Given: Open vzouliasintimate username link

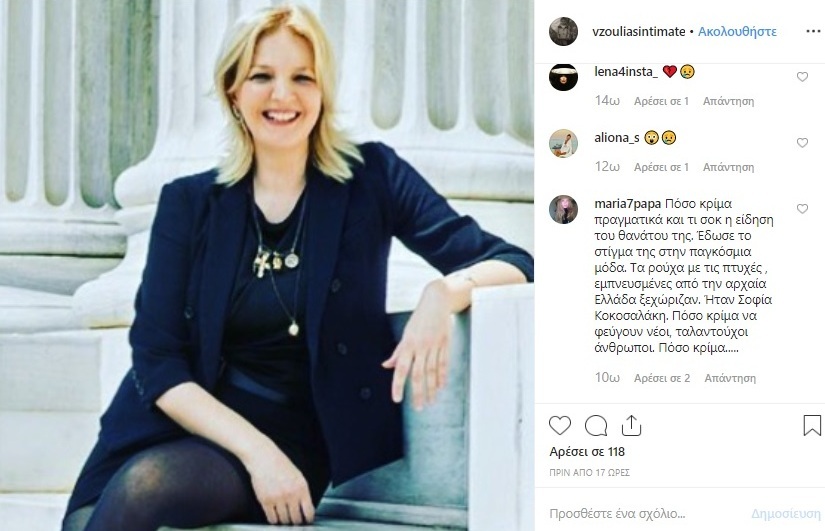Looking at the screenshot, I should (x=639, y=32).
